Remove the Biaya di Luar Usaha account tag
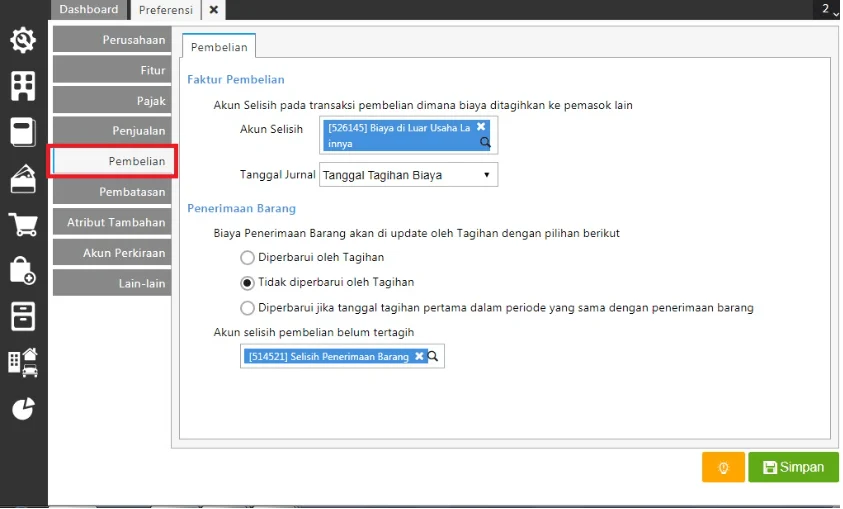The width and height of the screenshot is (843, 509). [x=481, y=127]
